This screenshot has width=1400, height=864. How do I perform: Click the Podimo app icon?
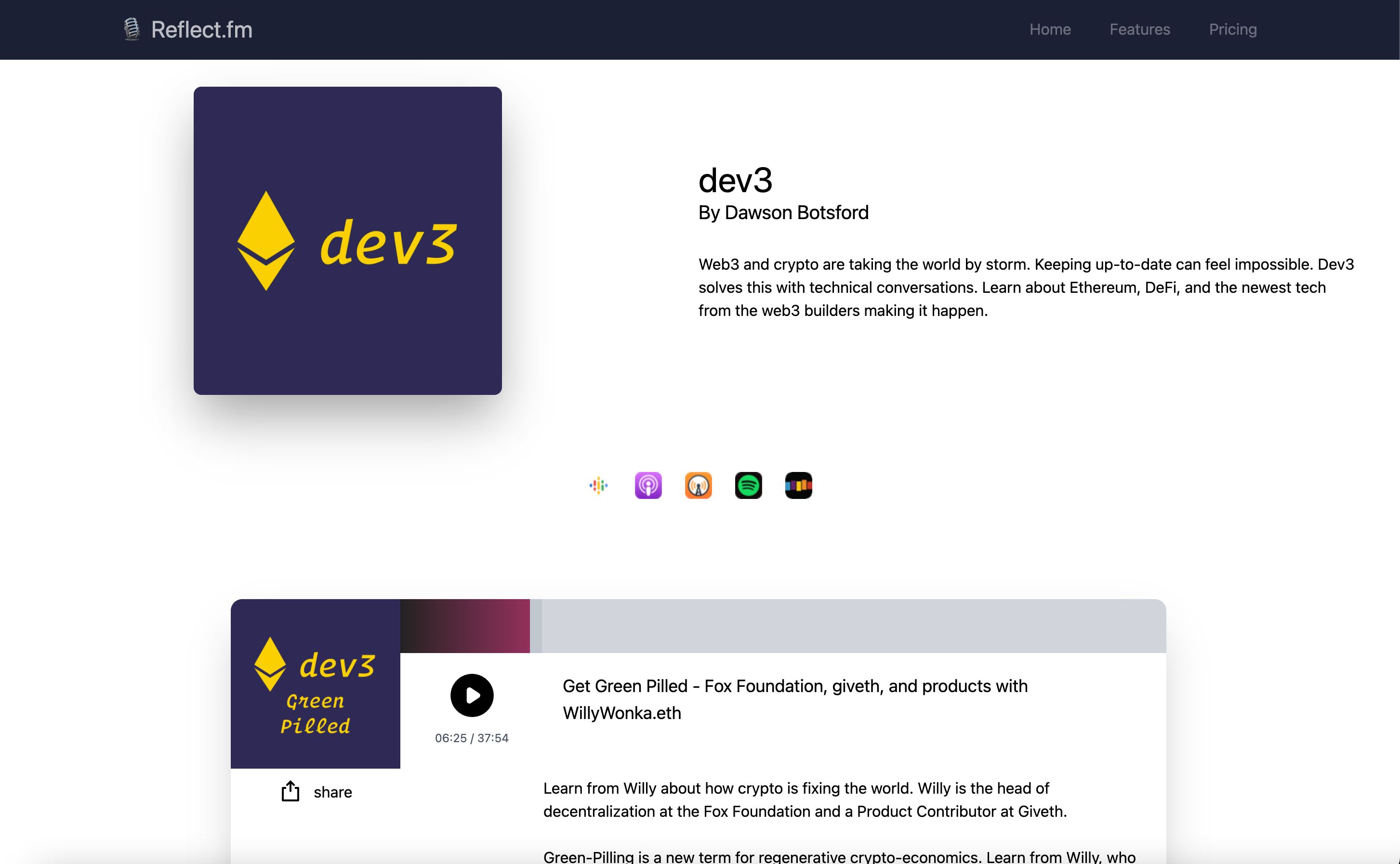coord(799,485)
